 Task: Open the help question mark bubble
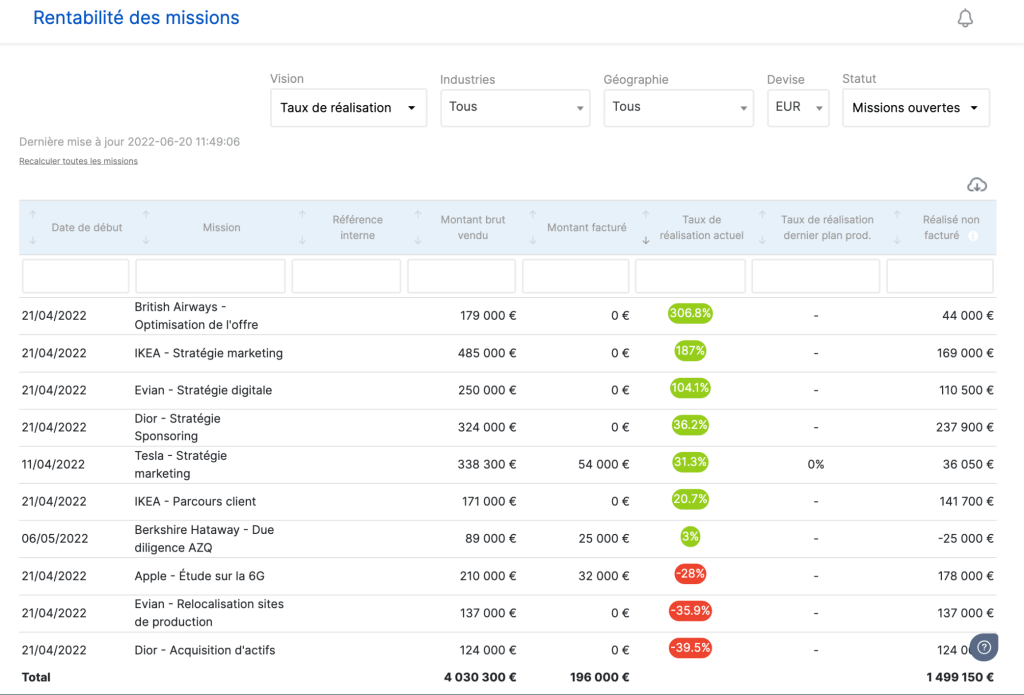(984, 647)
